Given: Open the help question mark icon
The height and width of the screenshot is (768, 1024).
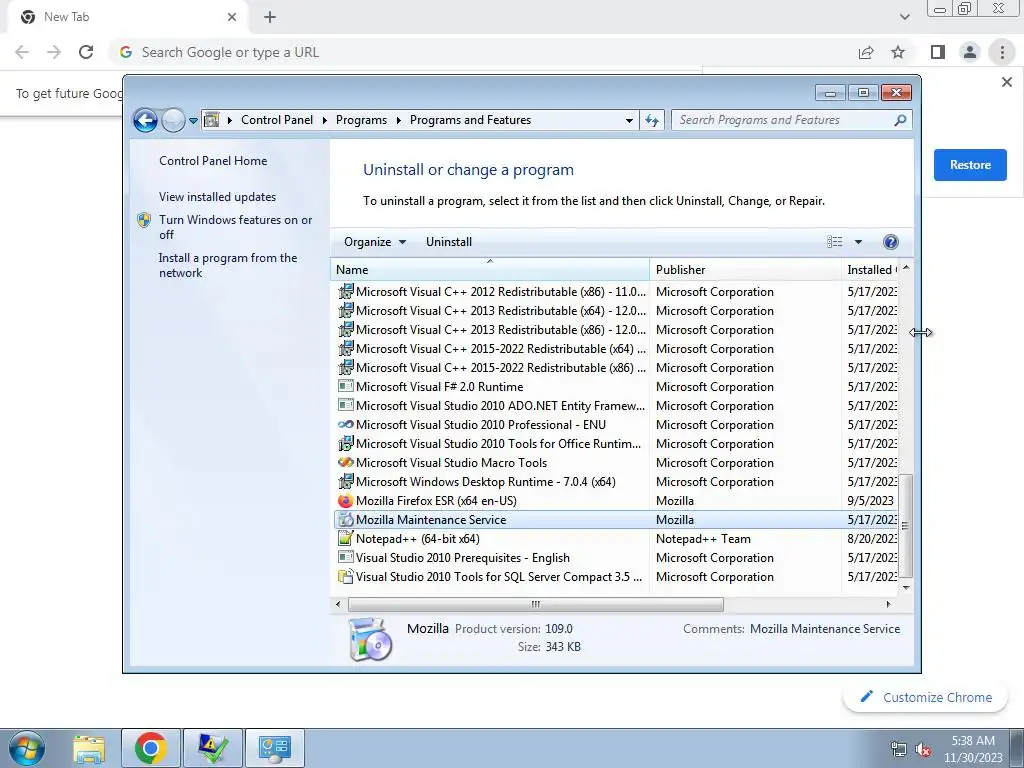Looking at the screenshot, I should 890,242.
